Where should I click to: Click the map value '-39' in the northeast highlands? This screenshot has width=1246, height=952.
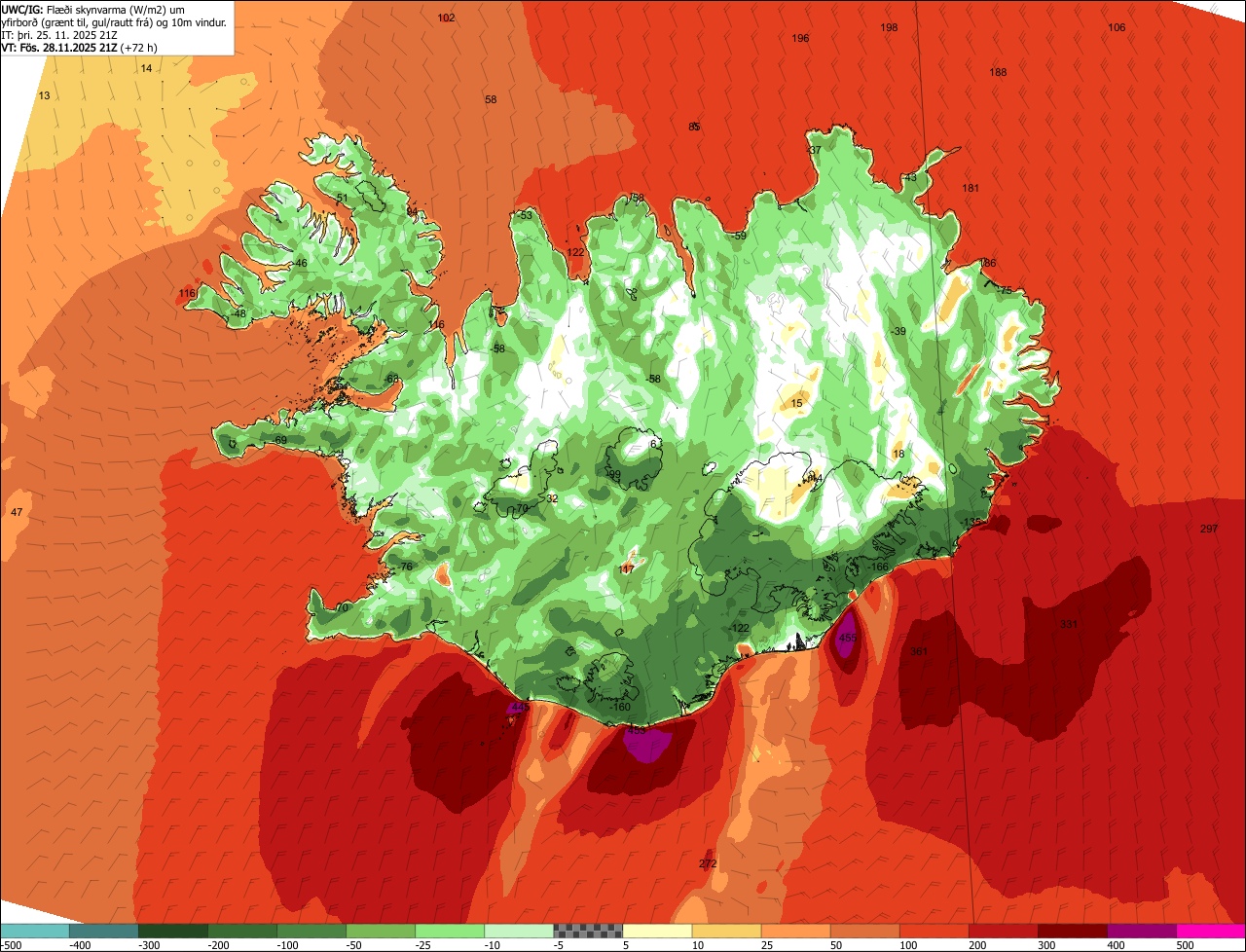(x=898, y=331)
